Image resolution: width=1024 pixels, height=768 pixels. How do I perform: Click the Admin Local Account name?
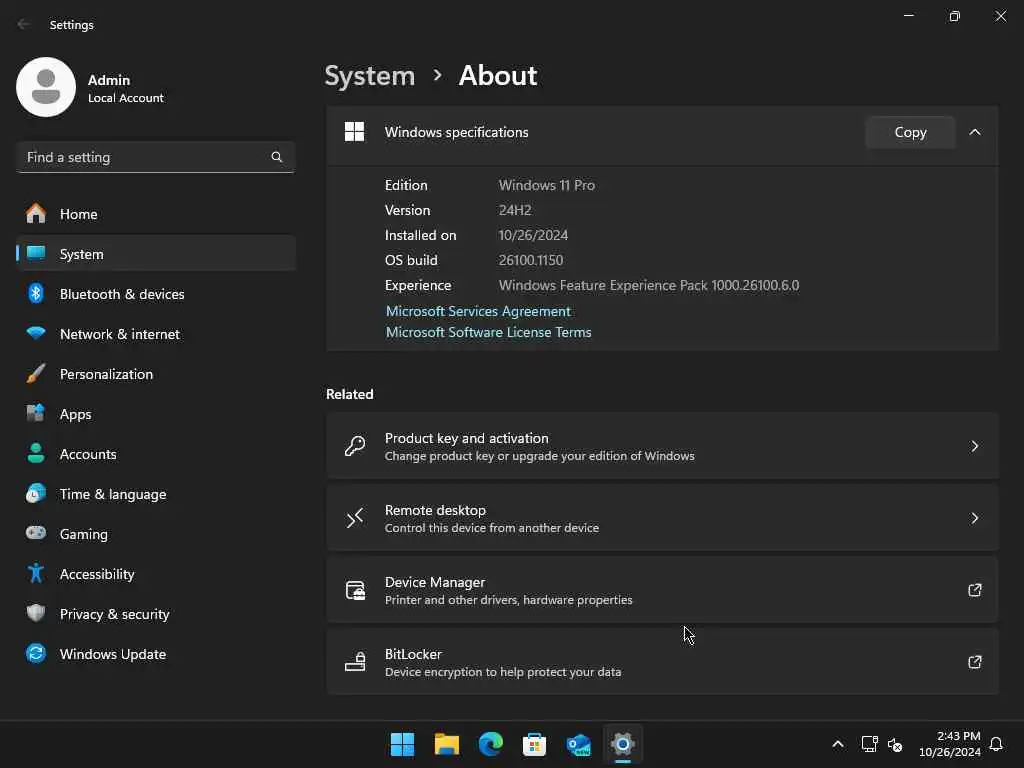point(125,88)
